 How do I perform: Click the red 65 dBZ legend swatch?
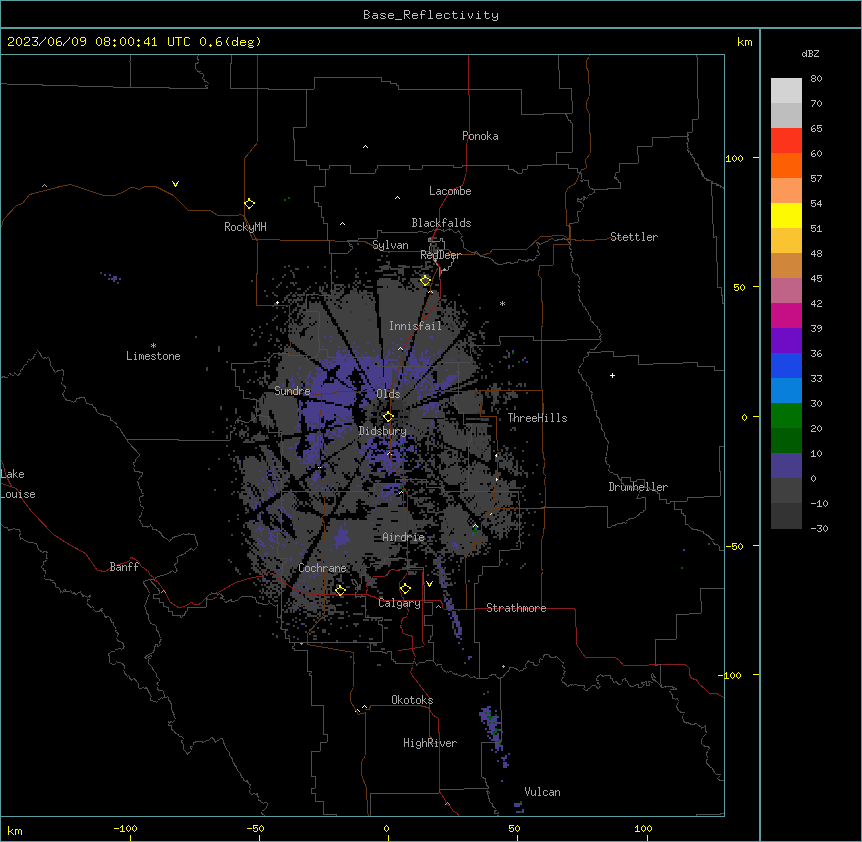(x=786, y=141)
